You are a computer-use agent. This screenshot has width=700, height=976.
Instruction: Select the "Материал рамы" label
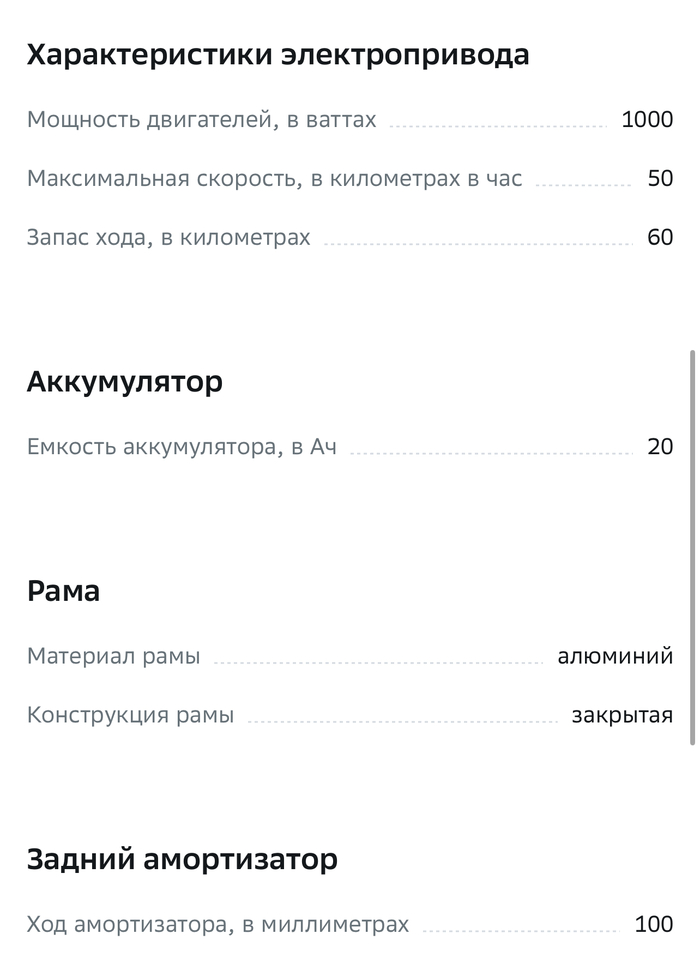tap(113, 657)
